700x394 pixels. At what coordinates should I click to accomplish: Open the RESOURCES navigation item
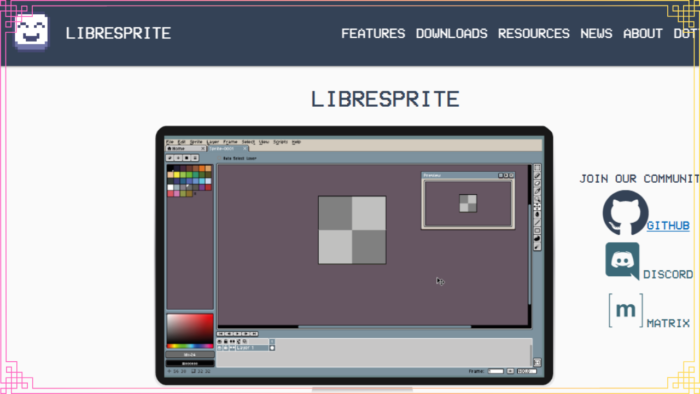tap(533, 33)
